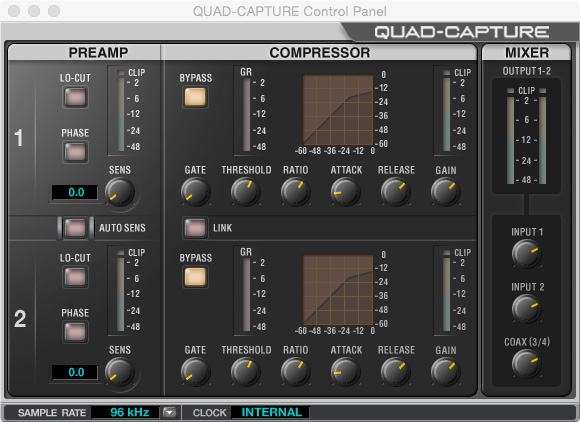Click the MIXER section header

tap(527, 53)
